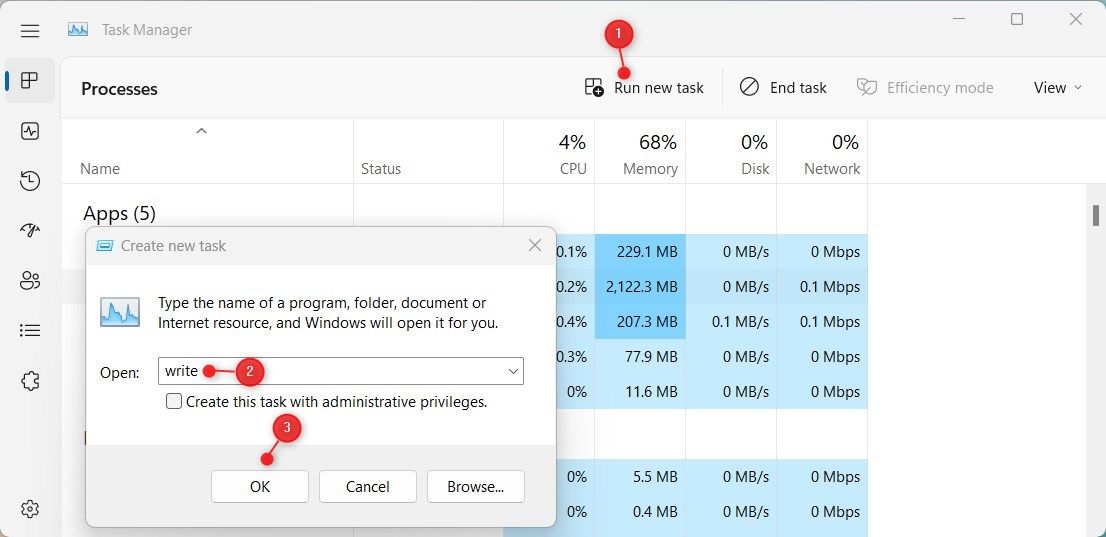Viewport: 1106px width, 537px height.
Task: Open the App history sidebar icon
Action: [30, 181]
